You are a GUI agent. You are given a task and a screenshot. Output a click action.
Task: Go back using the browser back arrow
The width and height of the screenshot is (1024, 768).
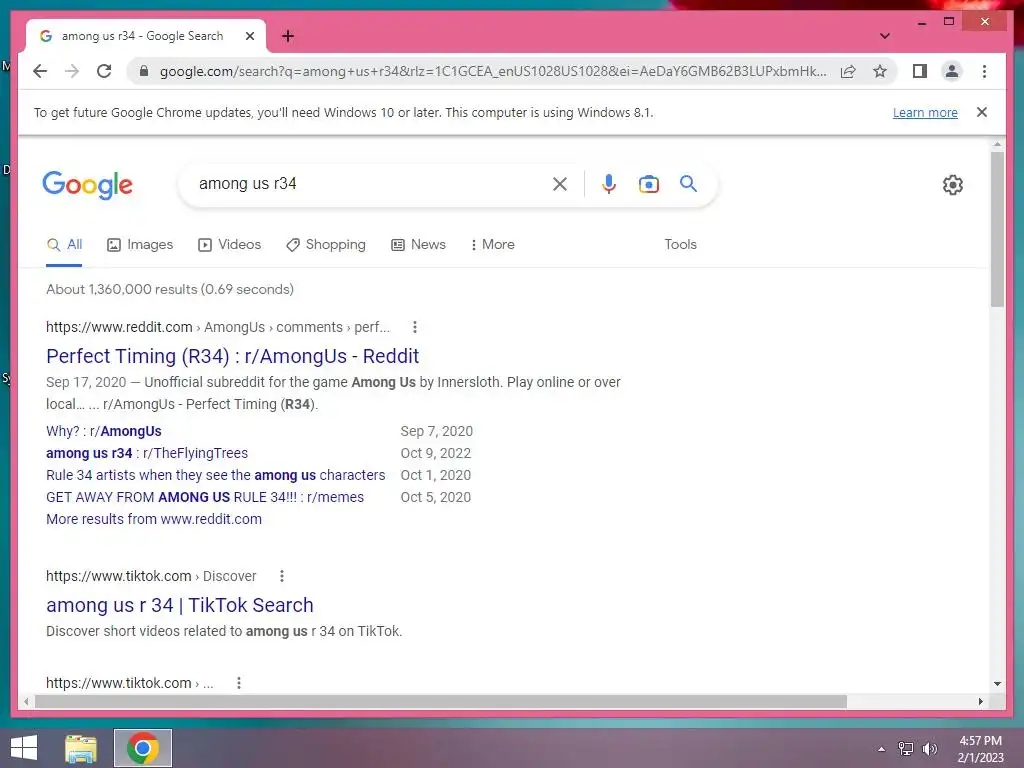point(40,71)
